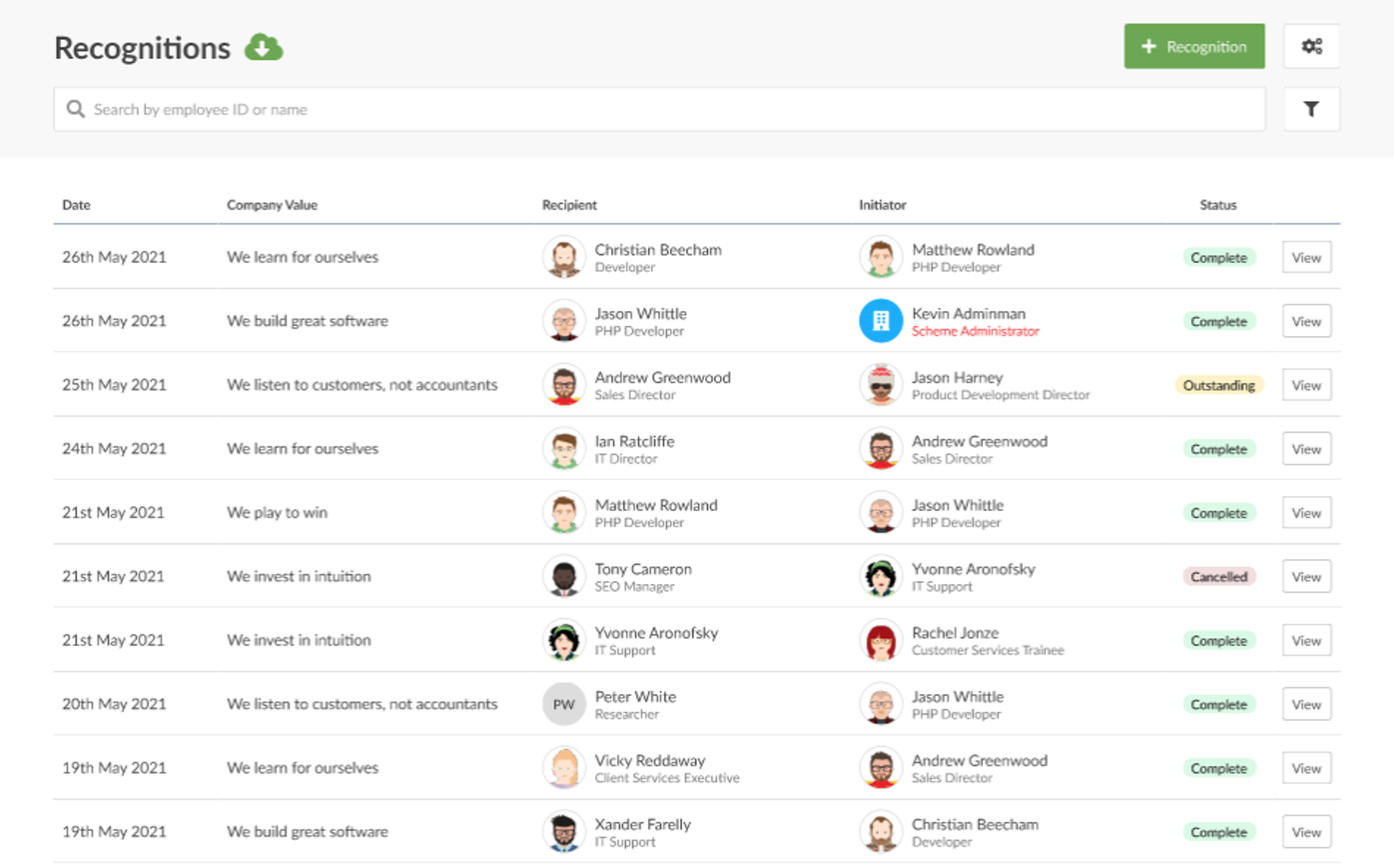Screen dimensions: 1394x868
Task: Click Rachel Jonze's avatar
Action: [x=880, y=640]
